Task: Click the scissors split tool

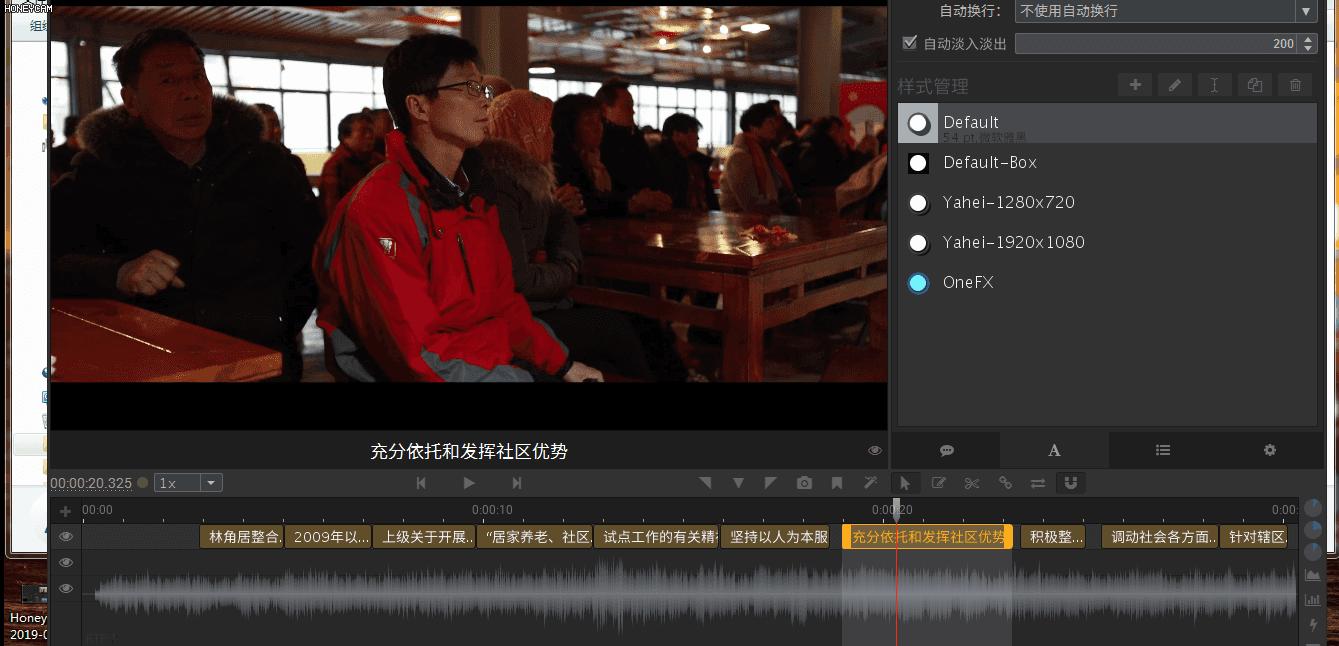Action: 971,483
